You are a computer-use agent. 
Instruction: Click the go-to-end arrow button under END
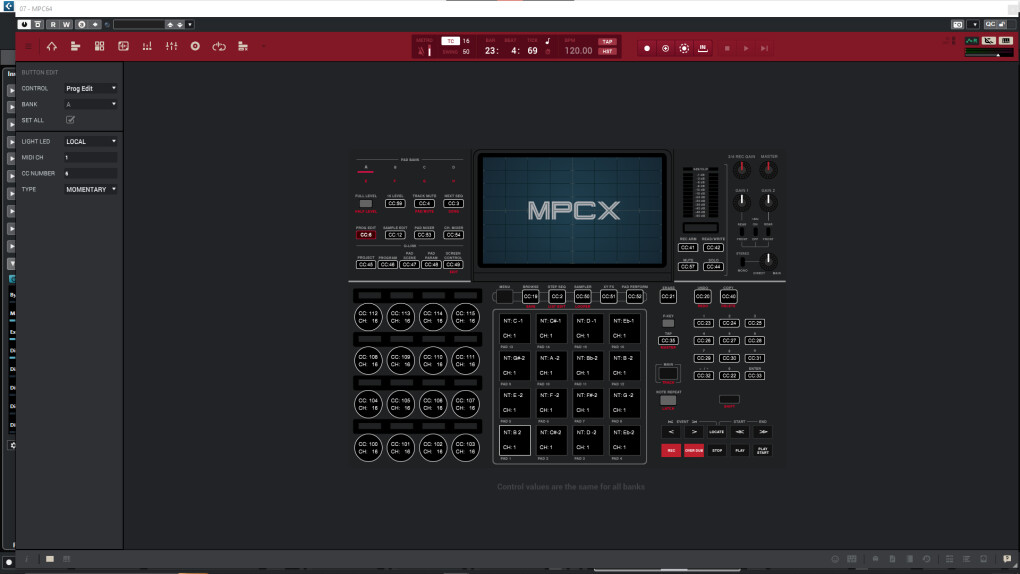click(x=763, y=431)
